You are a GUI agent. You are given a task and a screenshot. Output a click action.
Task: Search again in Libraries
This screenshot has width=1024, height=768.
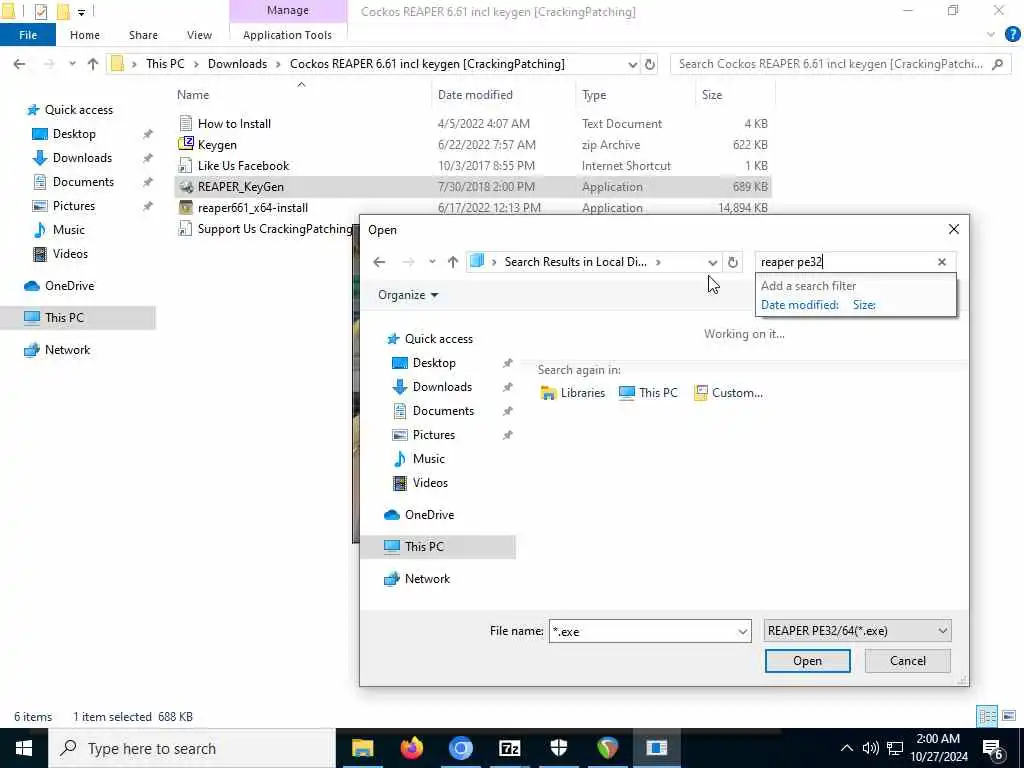pos(573,393)
